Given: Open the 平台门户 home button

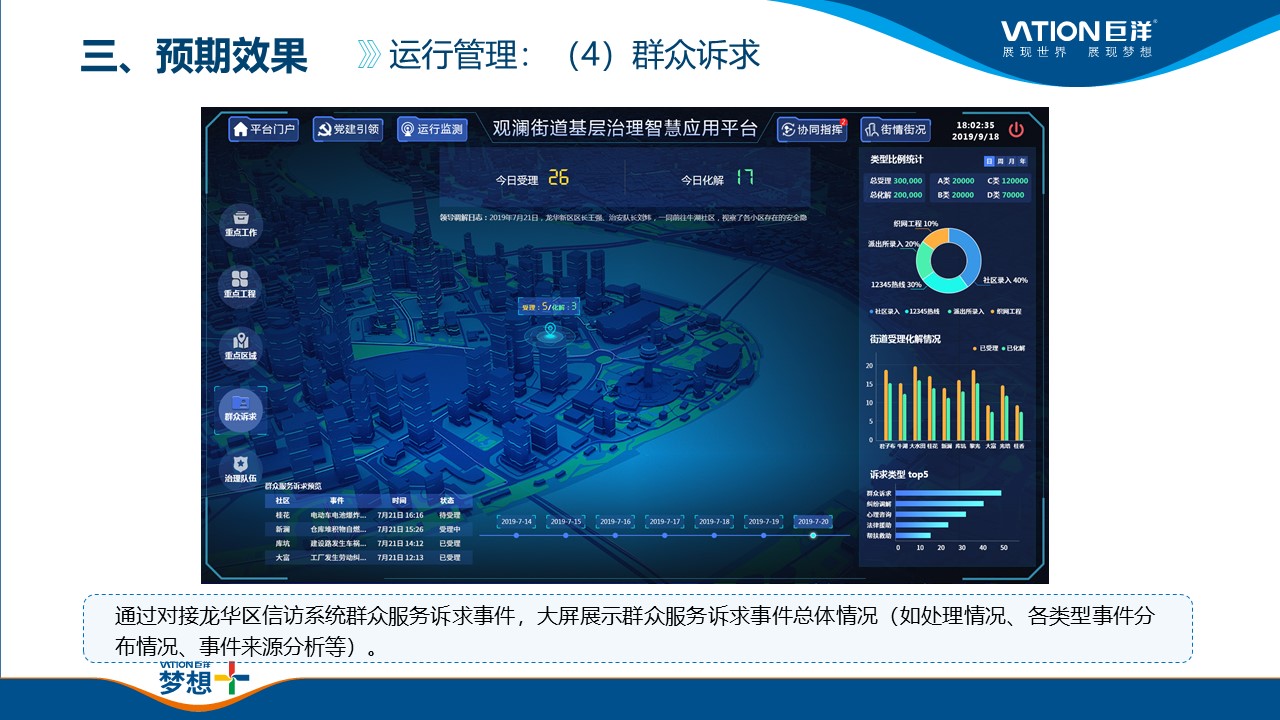Looking at the screenshot, I should pyautogui.click(x=264, y=129).
